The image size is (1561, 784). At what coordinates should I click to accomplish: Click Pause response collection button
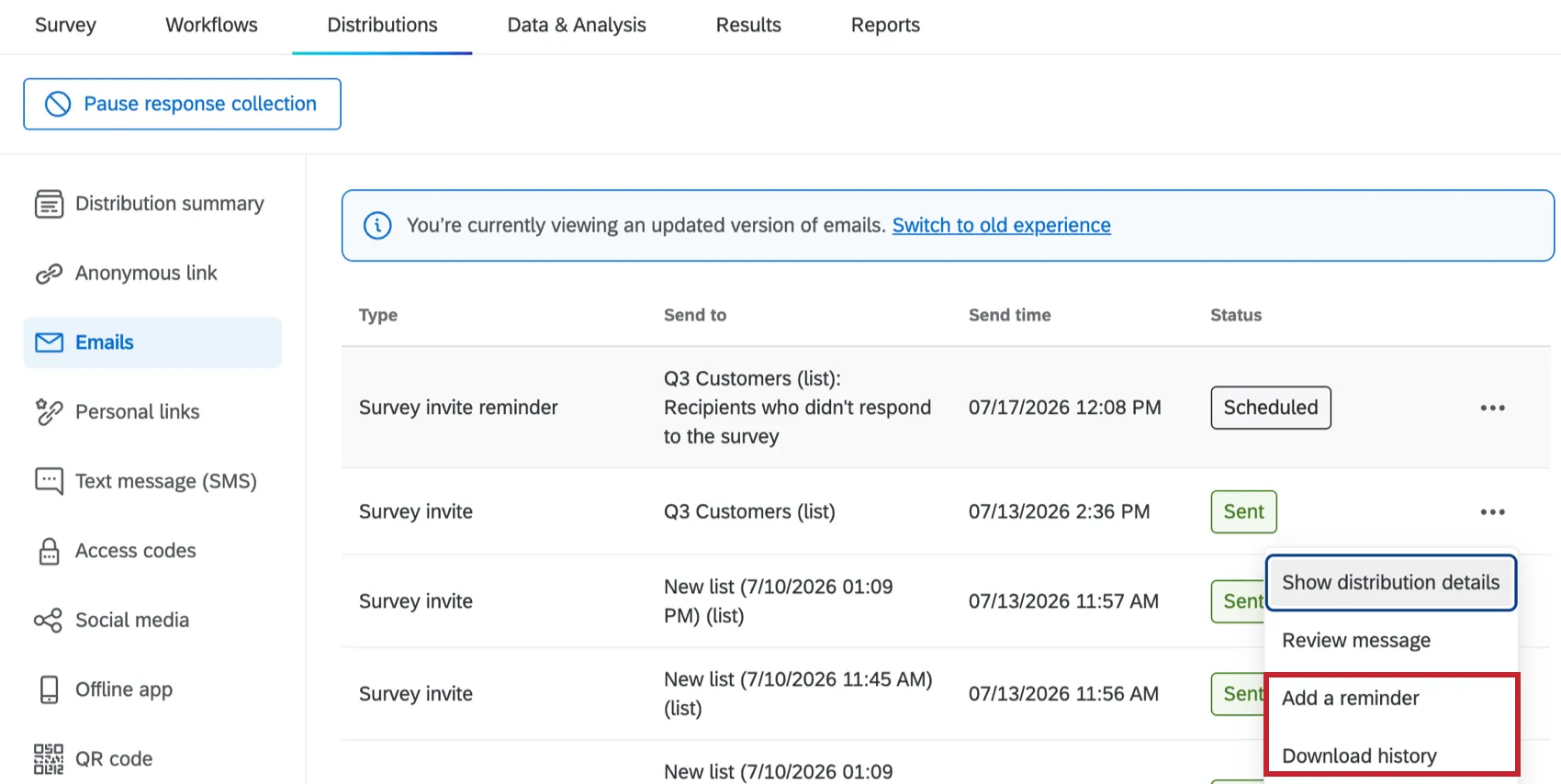pyautogui.click(x=182, y=104)
